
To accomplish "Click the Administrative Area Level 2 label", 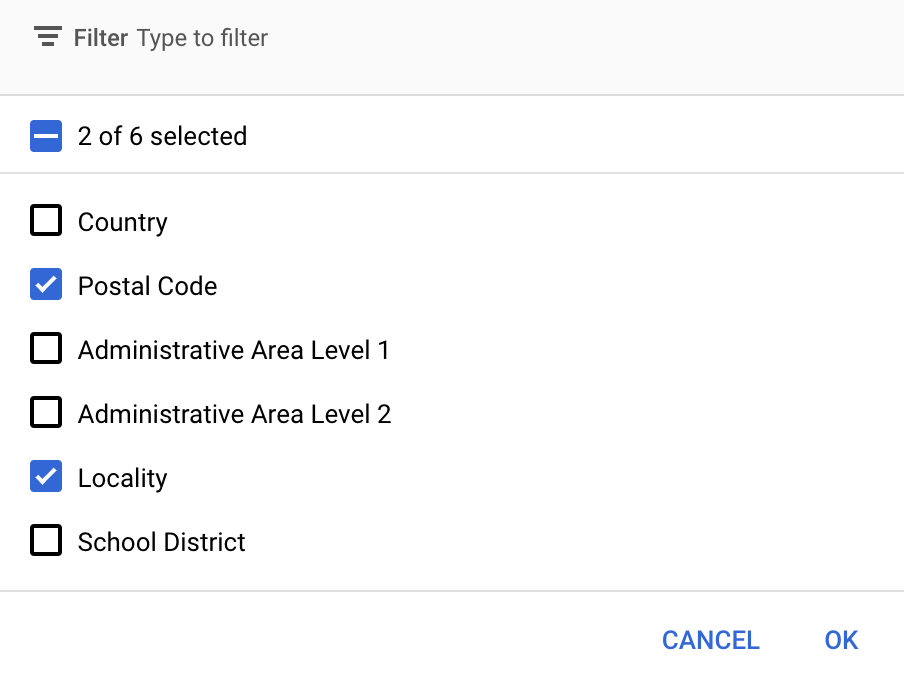I will pyautogui.click(x=234, y=413).
